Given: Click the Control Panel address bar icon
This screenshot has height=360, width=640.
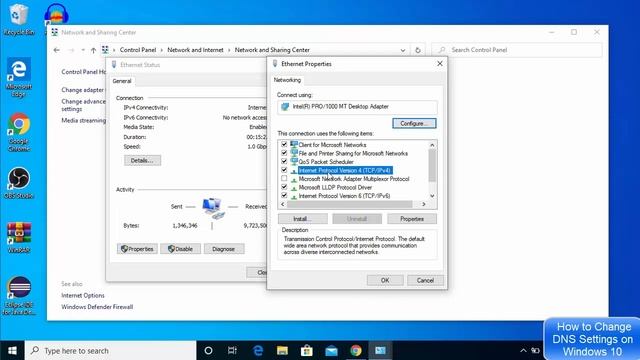Looking at the screenshot, I should (105, 50).
